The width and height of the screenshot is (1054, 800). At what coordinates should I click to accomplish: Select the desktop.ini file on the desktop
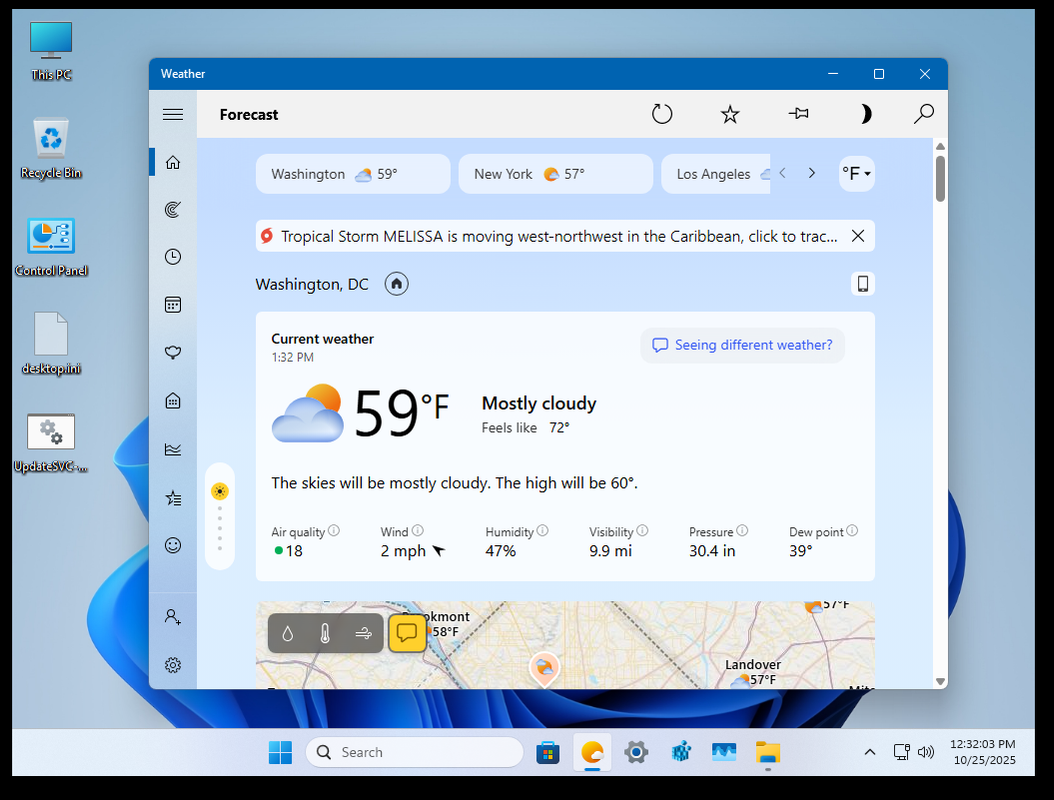click(51, 344)
